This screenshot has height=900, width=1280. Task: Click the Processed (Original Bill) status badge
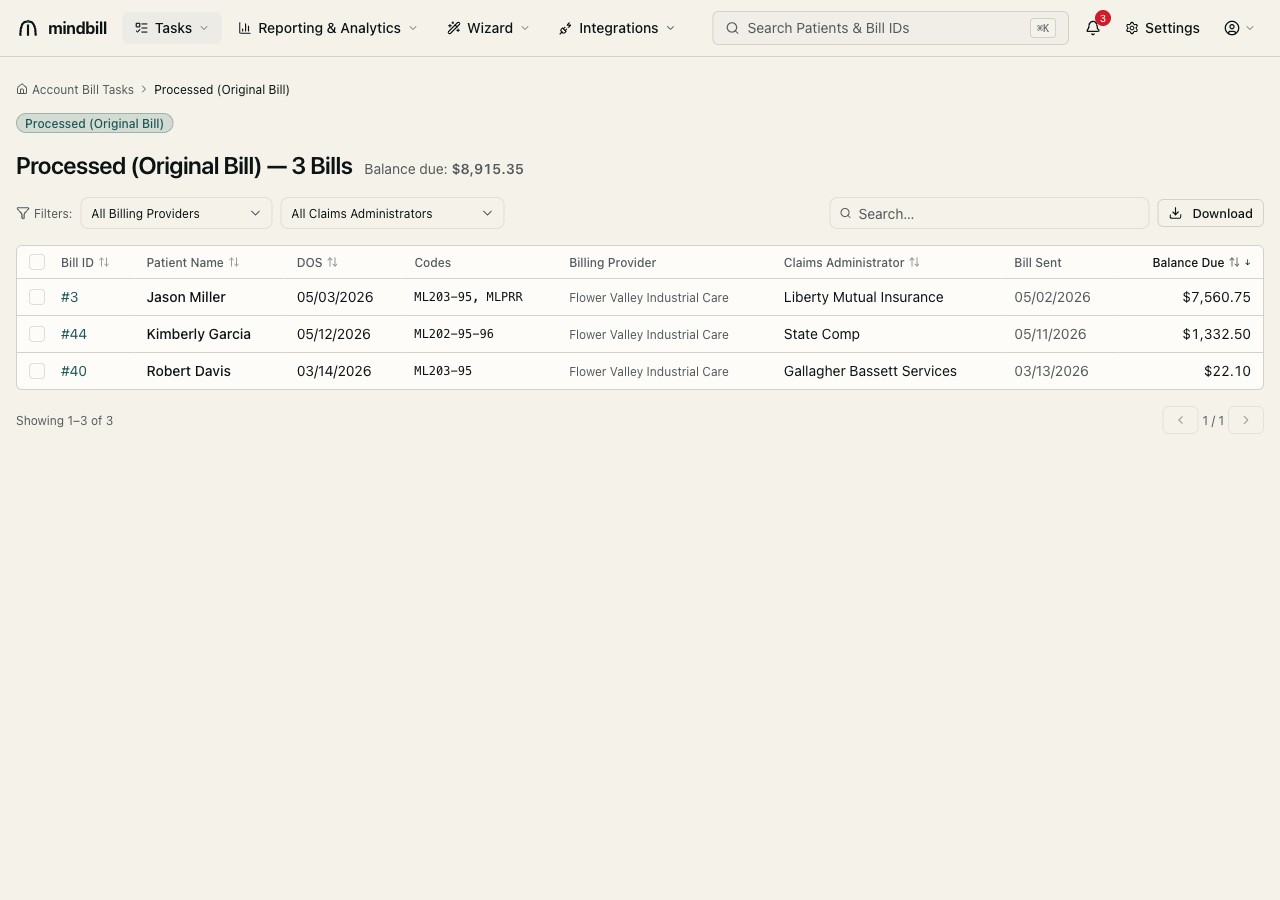point(95,123)
